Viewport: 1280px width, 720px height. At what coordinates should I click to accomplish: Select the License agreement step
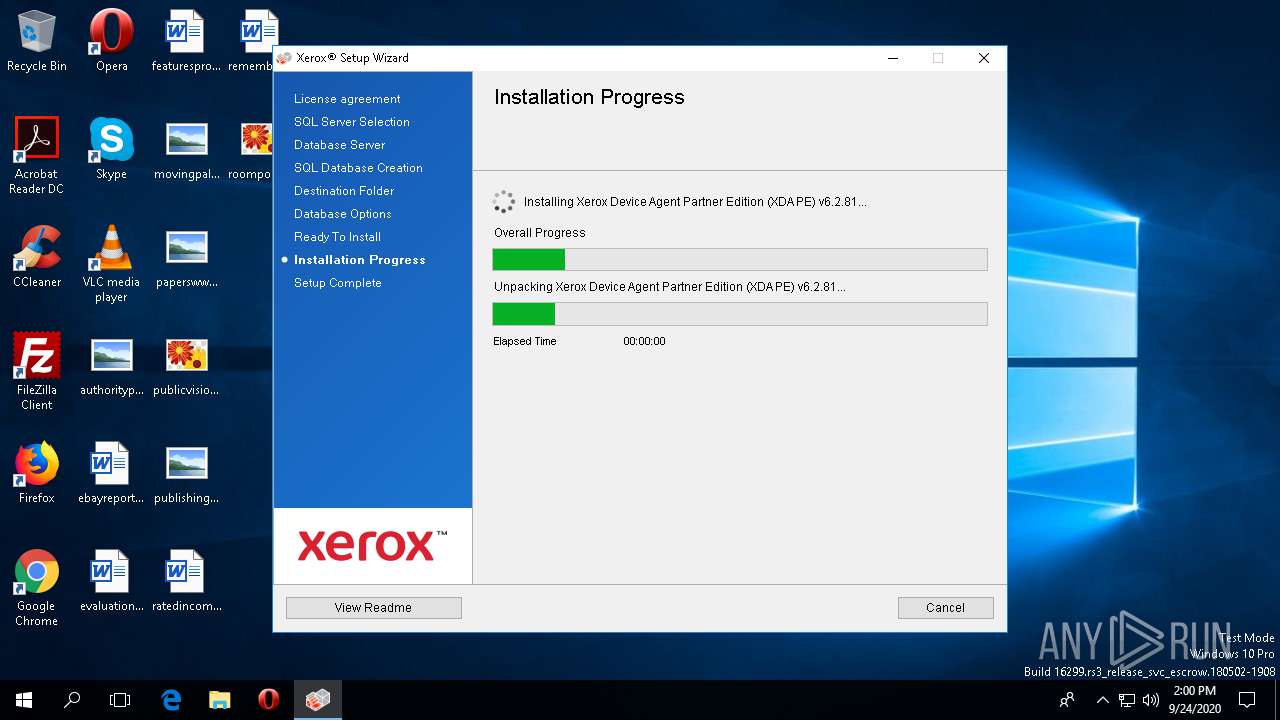point(347,99)
